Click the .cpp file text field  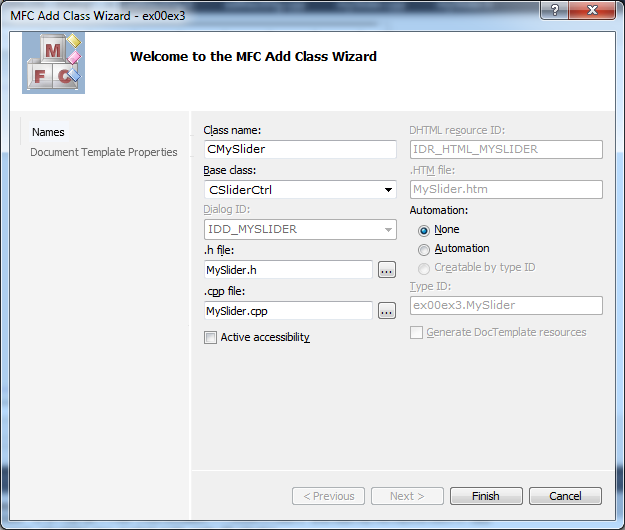288,311
